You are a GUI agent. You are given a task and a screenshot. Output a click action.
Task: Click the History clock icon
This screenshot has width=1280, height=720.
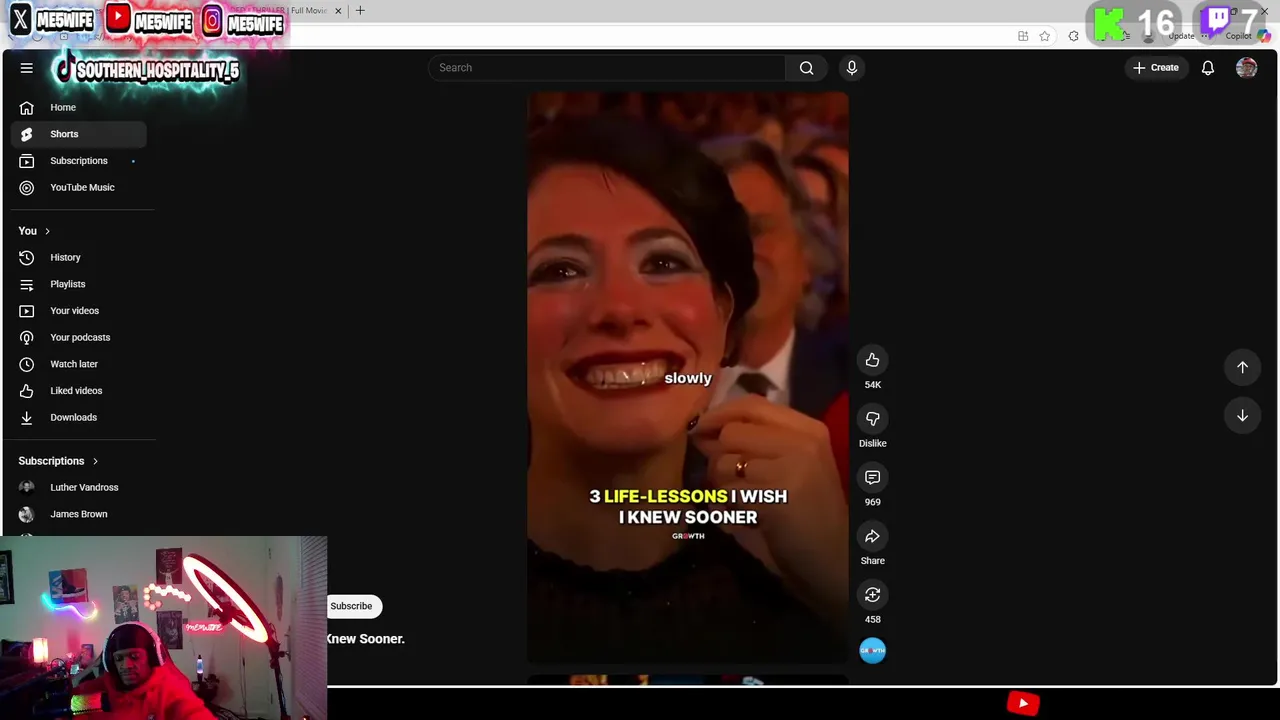27,257
